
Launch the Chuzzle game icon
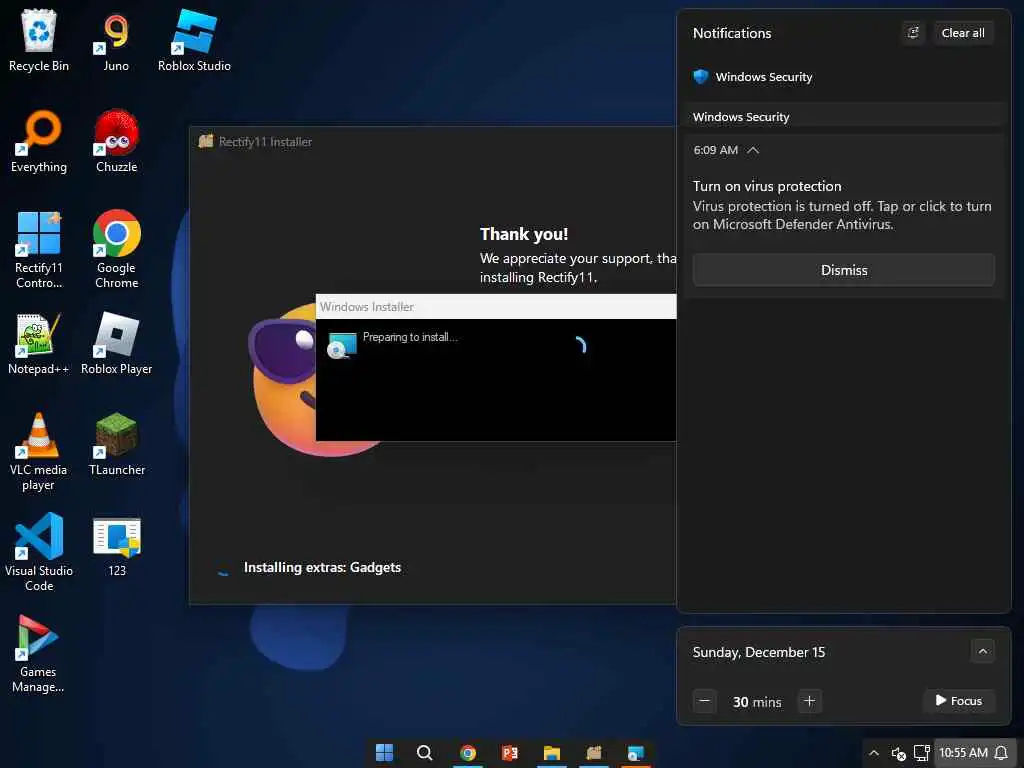pos(116,142)
